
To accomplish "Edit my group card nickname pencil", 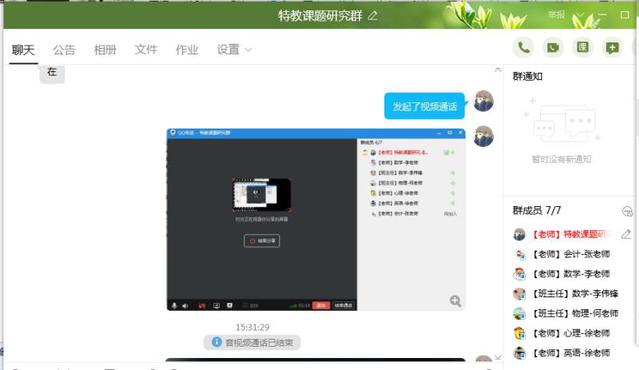I will (x=626, y=234).
